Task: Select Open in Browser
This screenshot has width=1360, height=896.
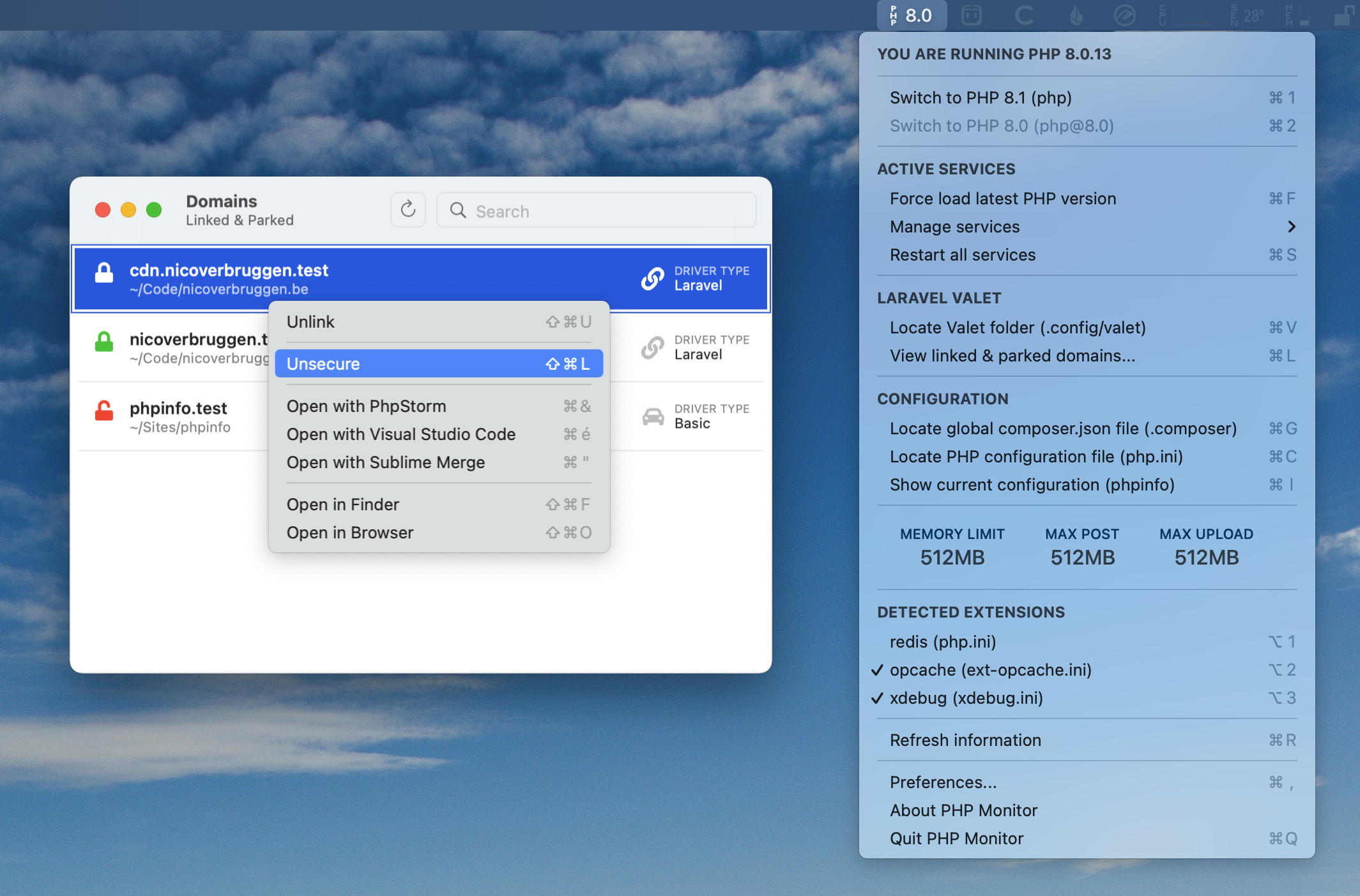Action: (x=439, y=533)
